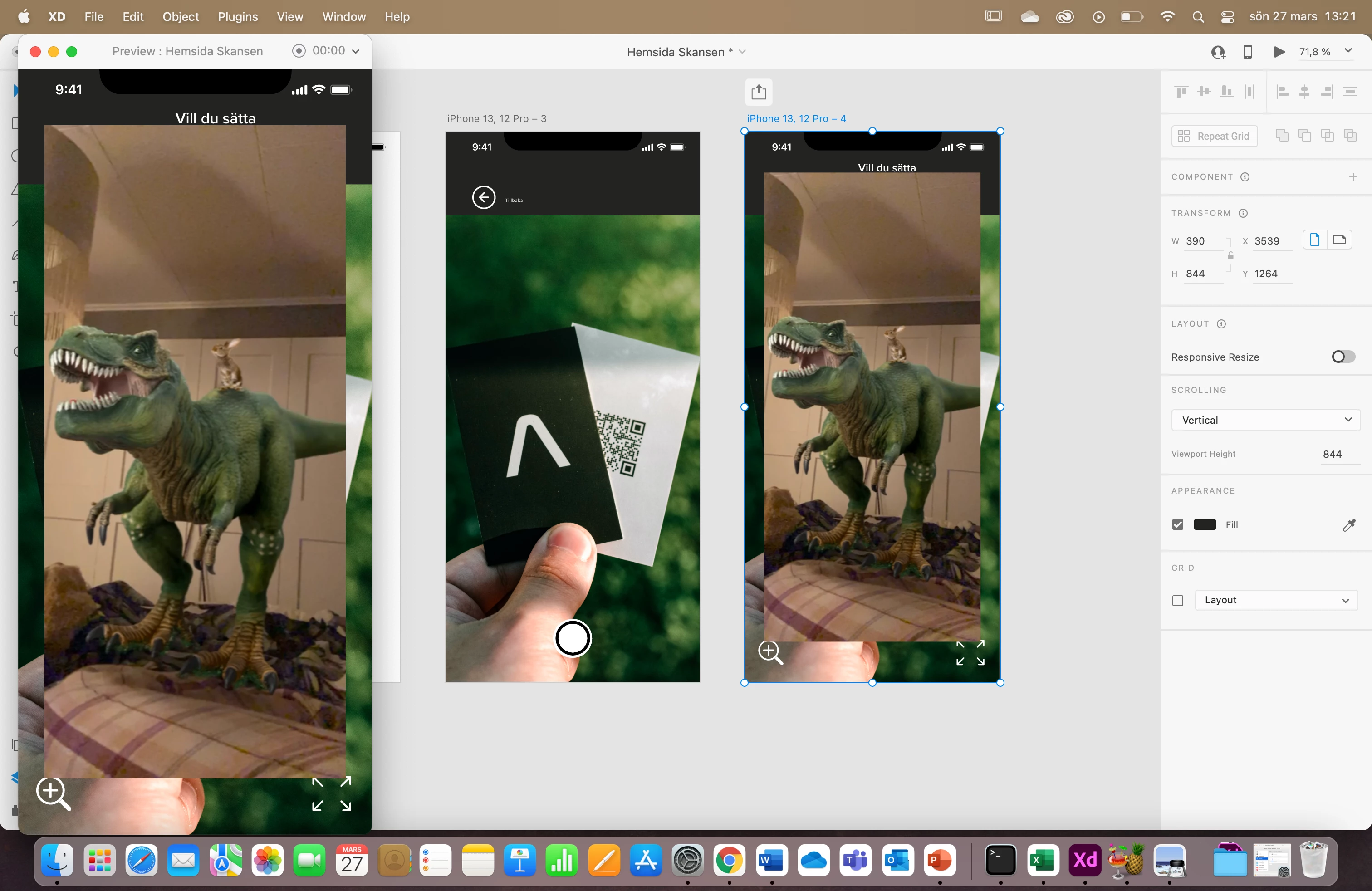Viewport: 1372px width, 891px height.
Task: Click the Preview on Device phone icon
Action: click(x=1247, y=52)
